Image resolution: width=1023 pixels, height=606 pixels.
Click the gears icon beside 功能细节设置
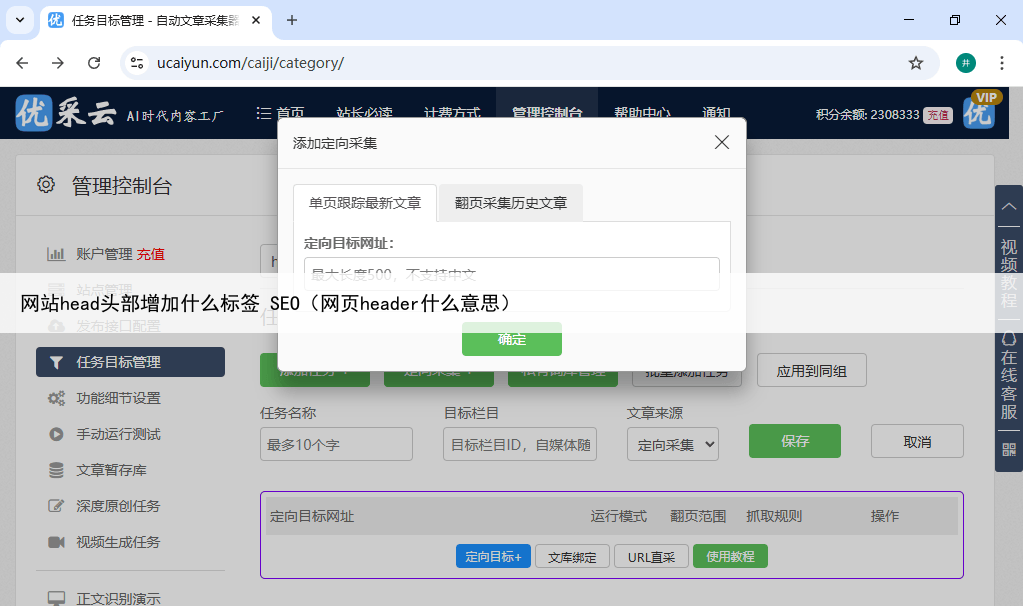click(56, 398)
